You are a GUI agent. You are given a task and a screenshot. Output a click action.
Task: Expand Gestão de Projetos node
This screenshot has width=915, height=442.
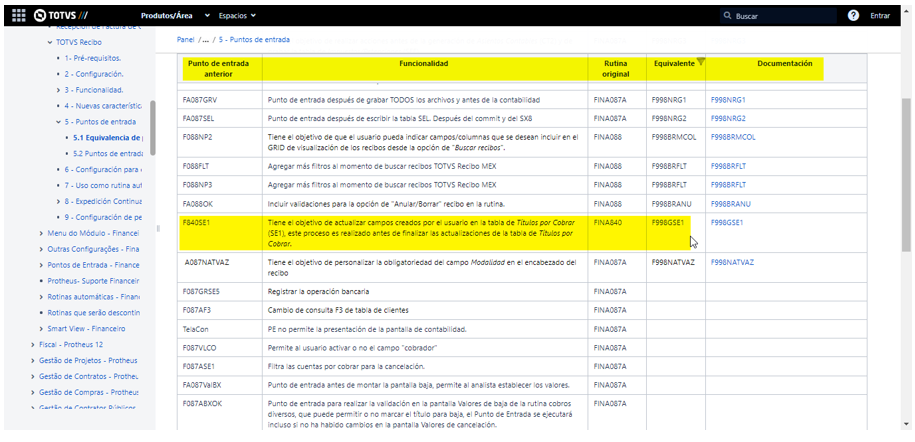(x=33, y=360)
